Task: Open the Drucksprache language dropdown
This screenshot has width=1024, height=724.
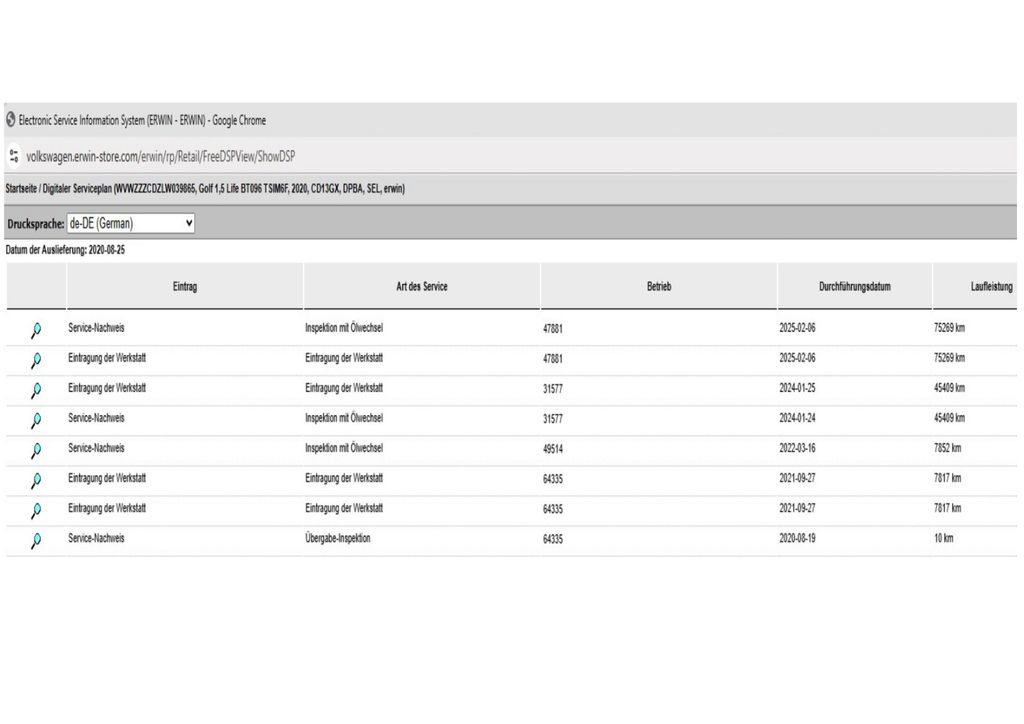Action: [130, 224]
